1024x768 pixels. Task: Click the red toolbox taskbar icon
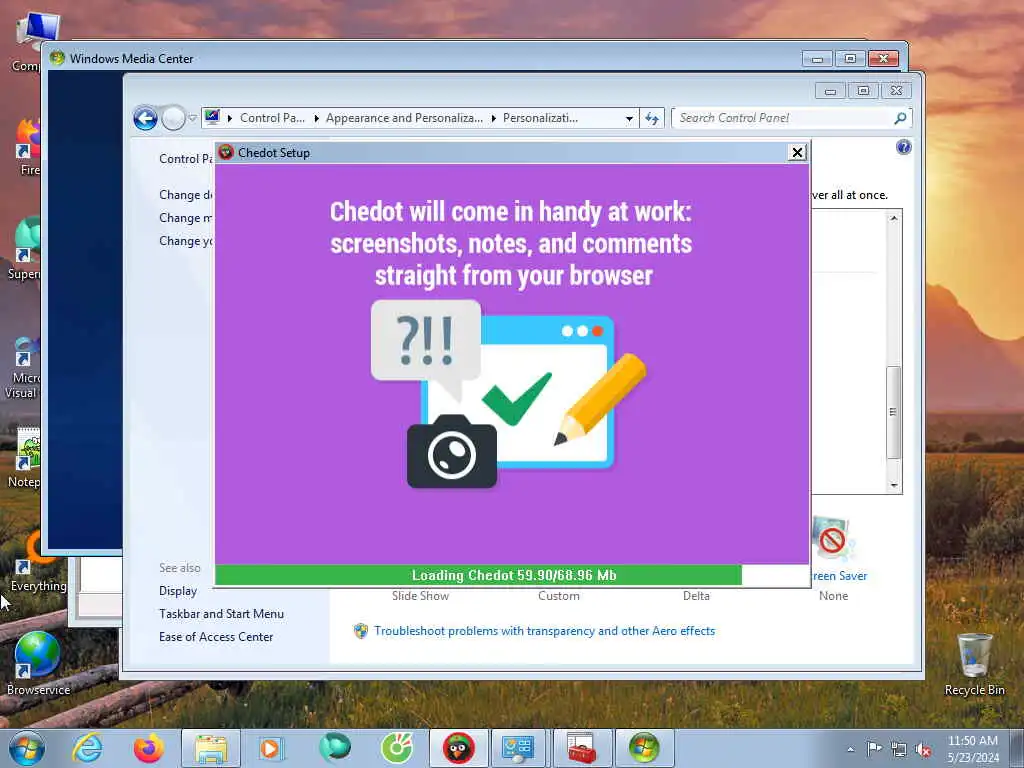pyautogui.click(x=581, y=748)
